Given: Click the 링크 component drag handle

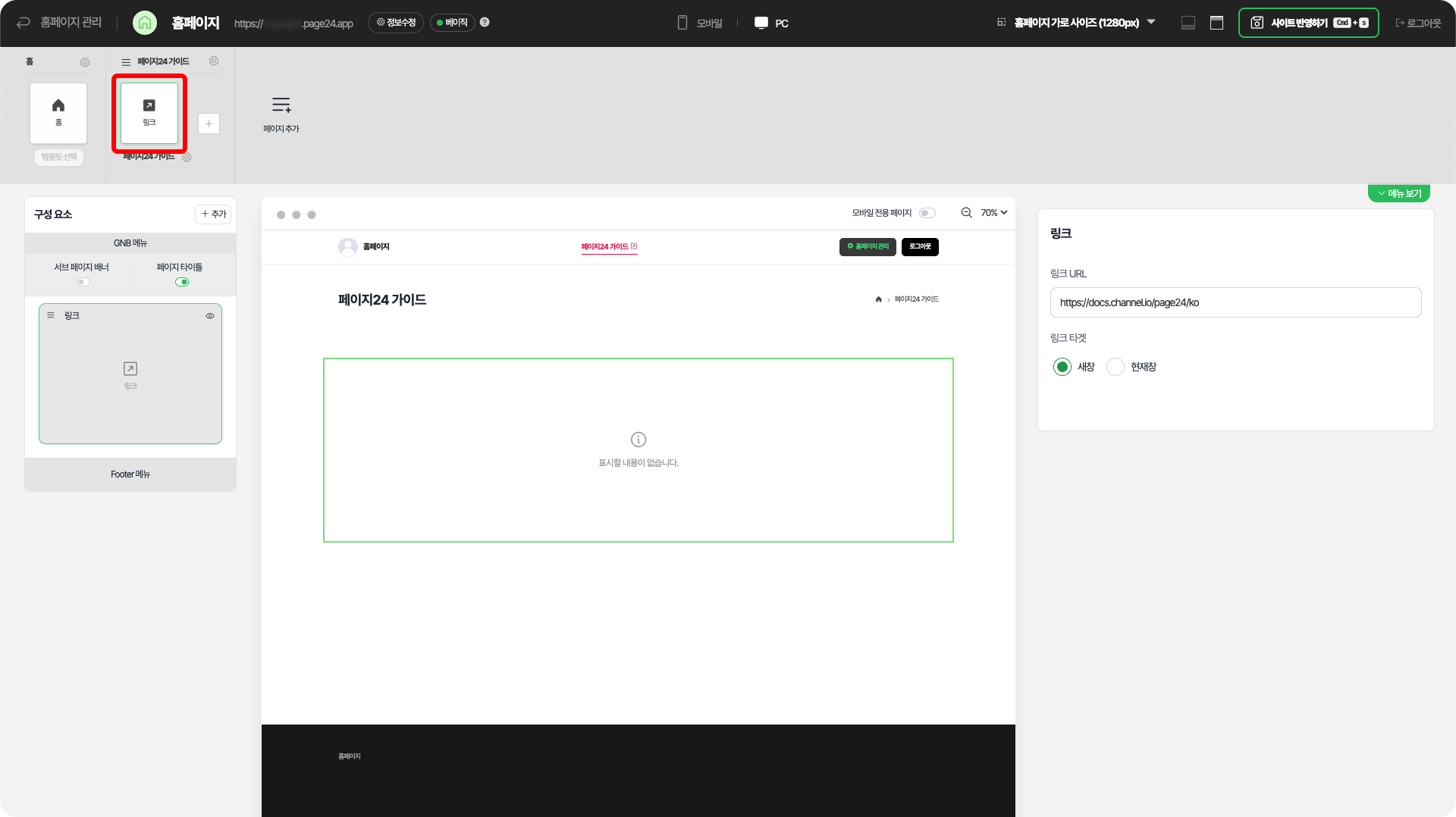Looking at the screenshot, I should click(x=51, y=315).
